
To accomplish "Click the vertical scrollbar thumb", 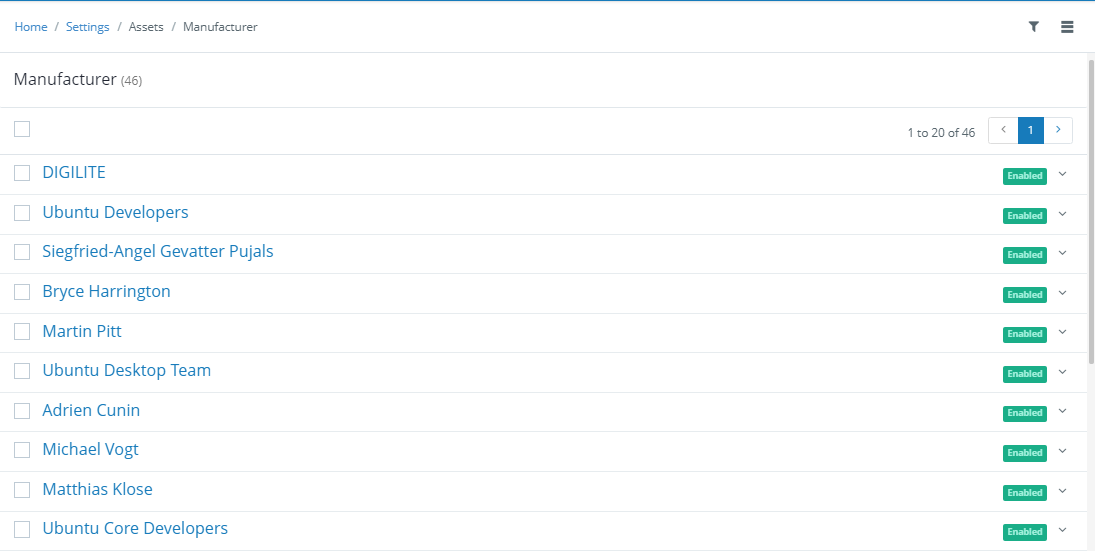I will tap(1091, 212).
